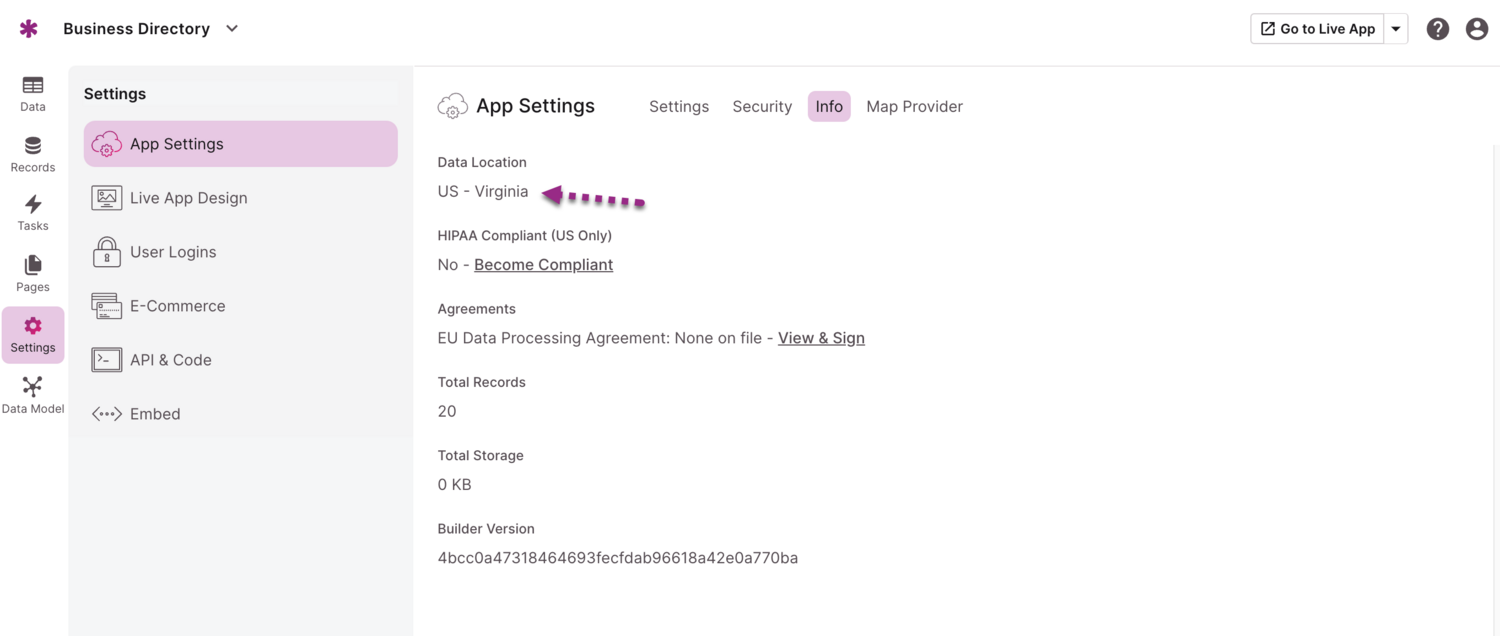Viewport: 1500px width, 636px height.
Task: Select User Logins from settings menu
Action: point(173,252)
